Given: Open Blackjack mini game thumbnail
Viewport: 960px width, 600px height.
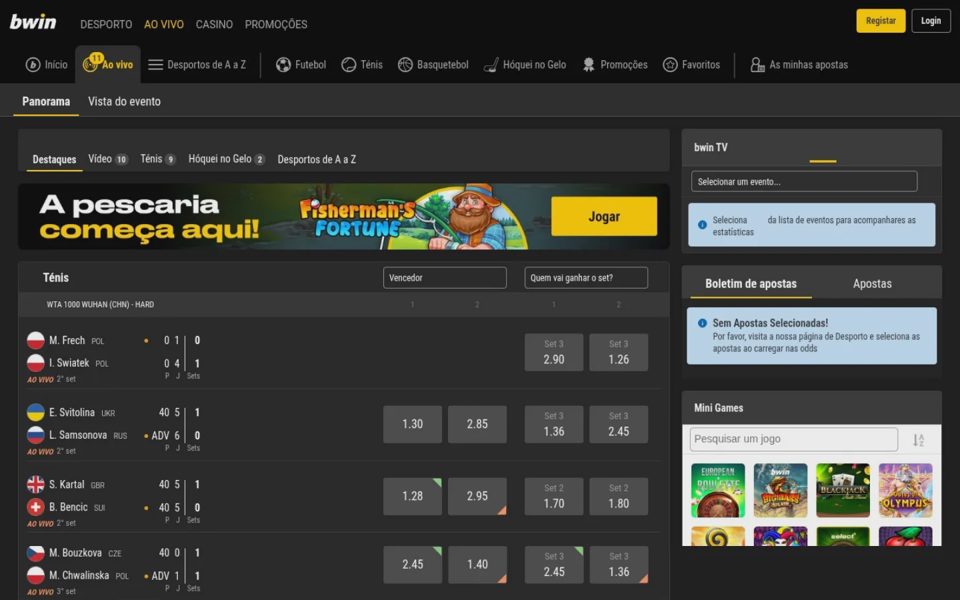Looking at the screenshot, I should (x=842, y=490).
